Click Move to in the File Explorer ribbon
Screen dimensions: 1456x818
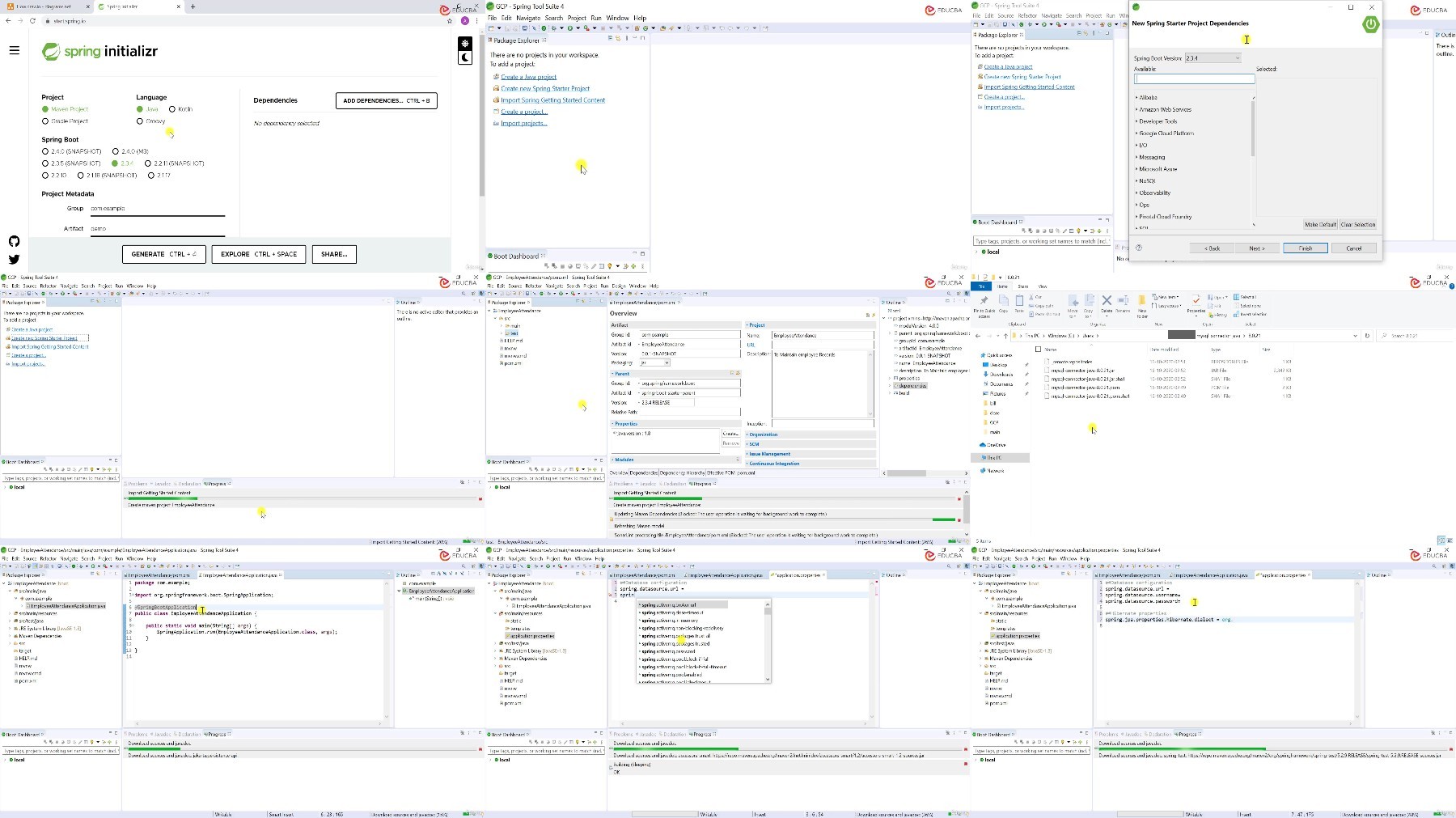[1073, 306]
